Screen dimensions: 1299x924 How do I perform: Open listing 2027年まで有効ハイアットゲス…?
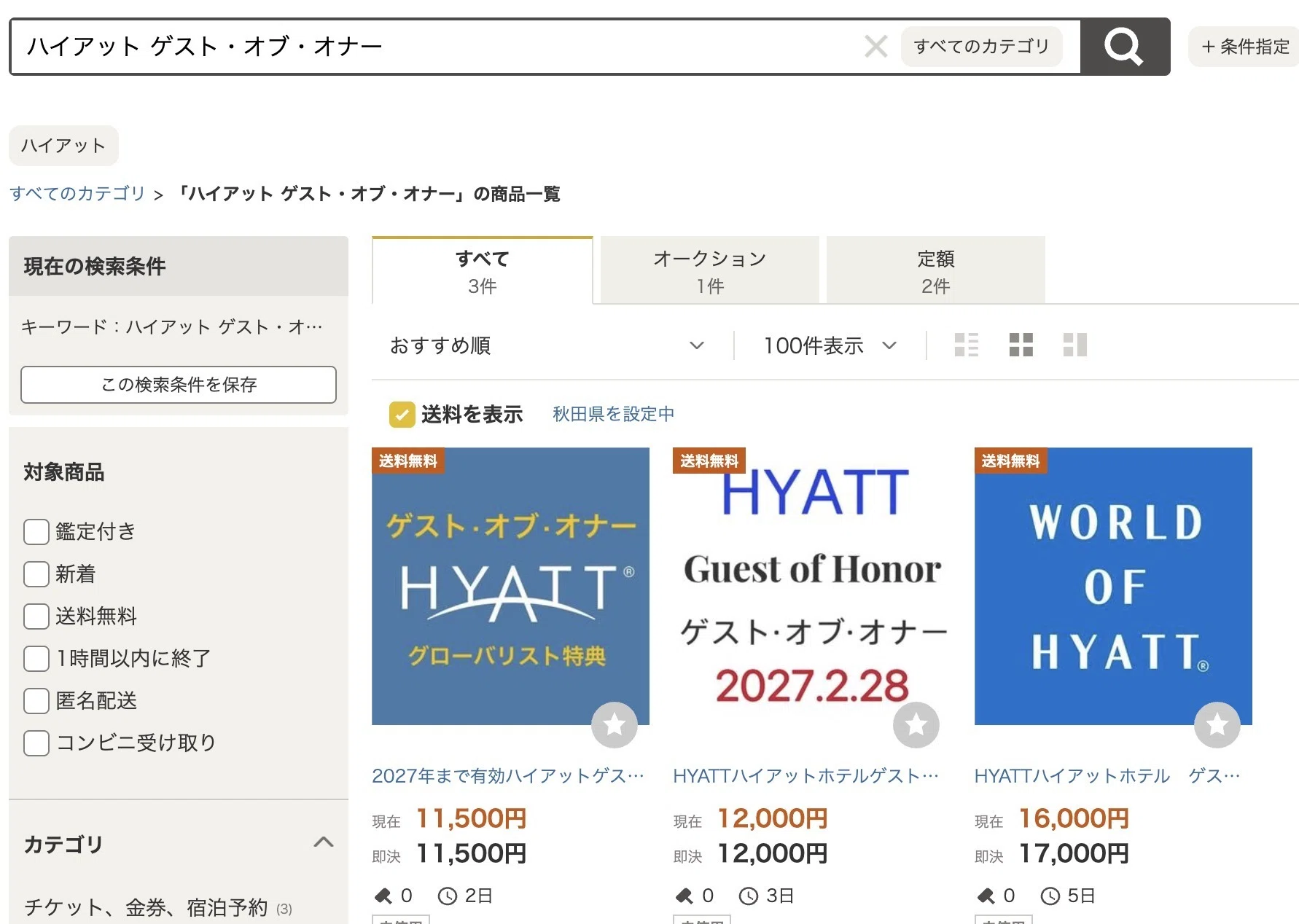click(508, 776)
